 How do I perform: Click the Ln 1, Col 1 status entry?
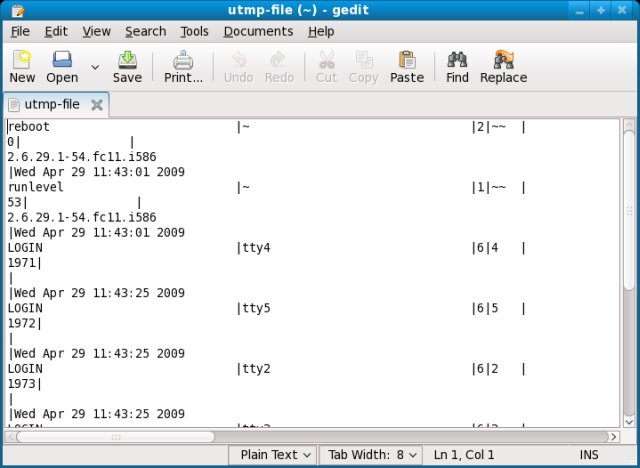[x=464, y=455]
